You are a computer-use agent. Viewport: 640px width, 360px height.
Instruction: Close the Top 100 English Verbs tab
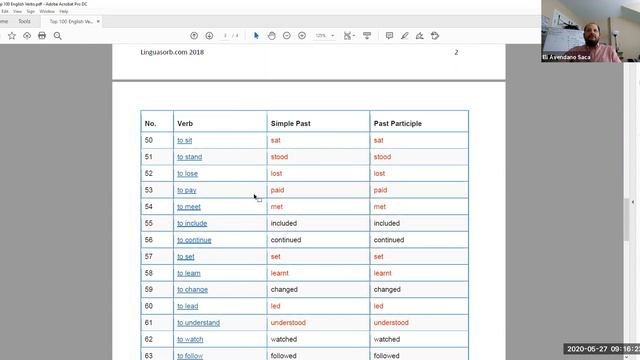coord(98,21)
